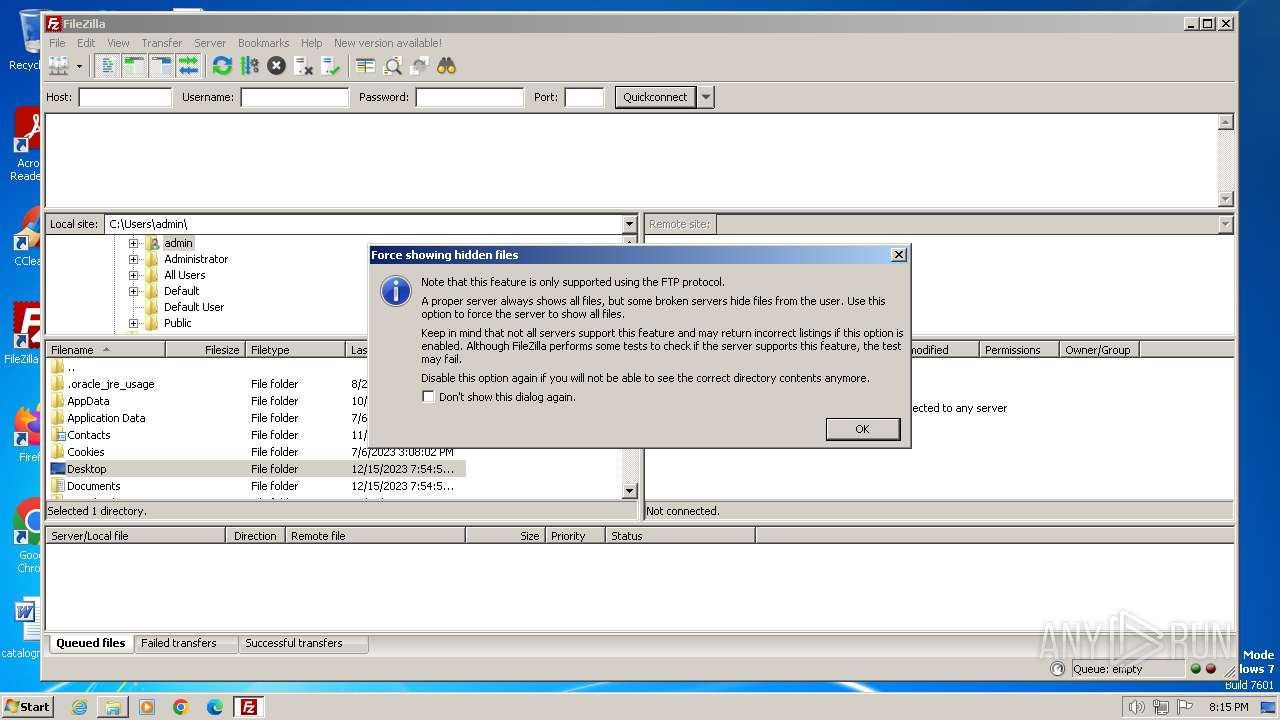
Task: Sort local files by Filename column
Action: click(x=105, y=350)
